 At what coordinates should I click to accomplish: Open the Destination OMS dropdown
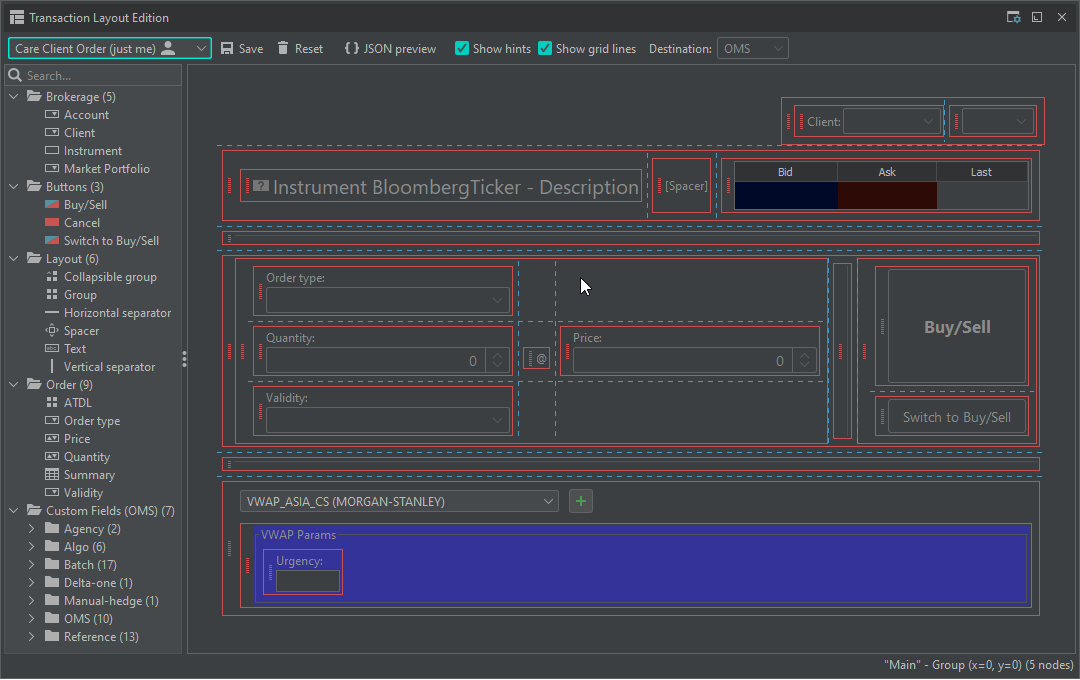752,47
